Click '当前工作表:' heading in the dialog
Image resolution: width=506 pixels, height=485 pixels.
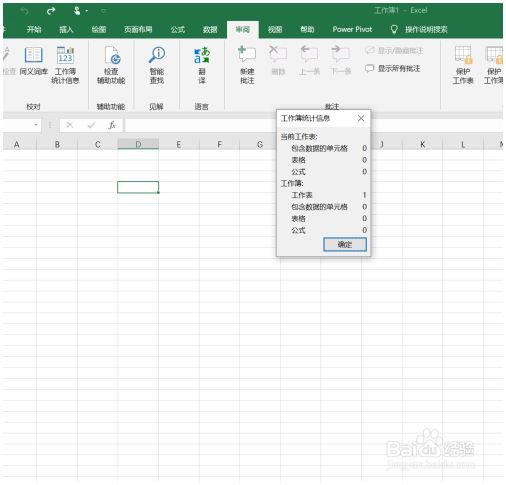299,136
